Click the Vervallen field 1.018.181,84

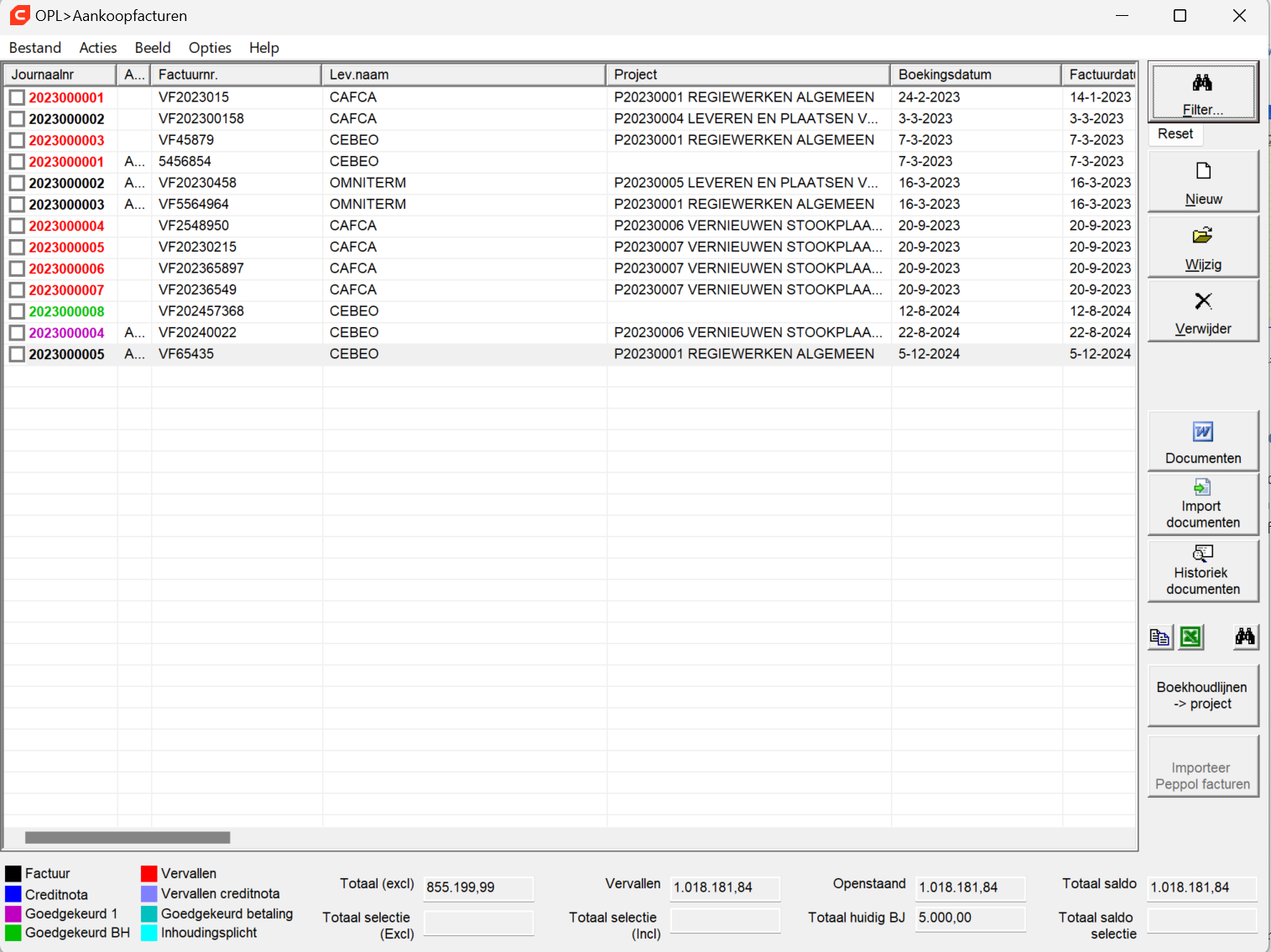725,887
